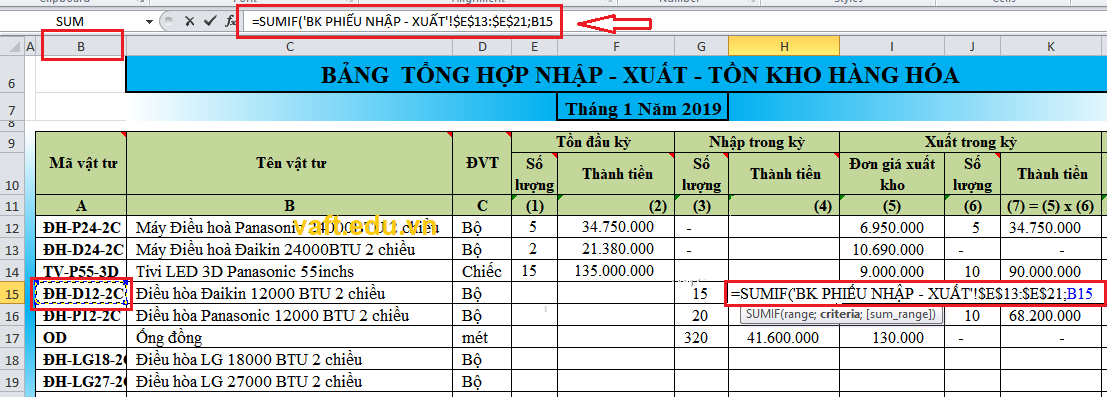This screenshot has width=1107, height=397.
Task: Open the Name Box dropdown arrow
Action: (149, 22)
